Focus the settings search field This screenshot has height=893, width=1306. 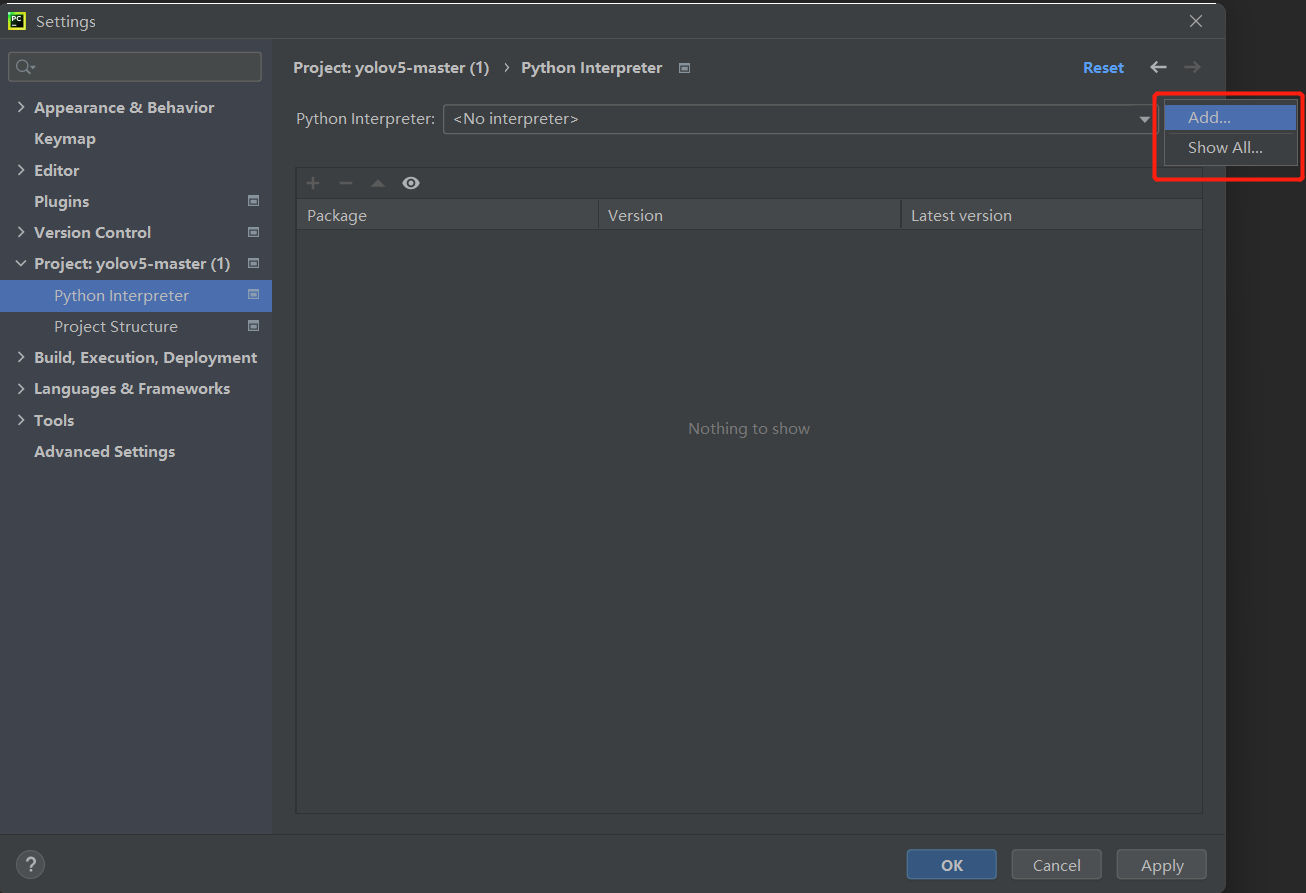(x=135, y=67)
